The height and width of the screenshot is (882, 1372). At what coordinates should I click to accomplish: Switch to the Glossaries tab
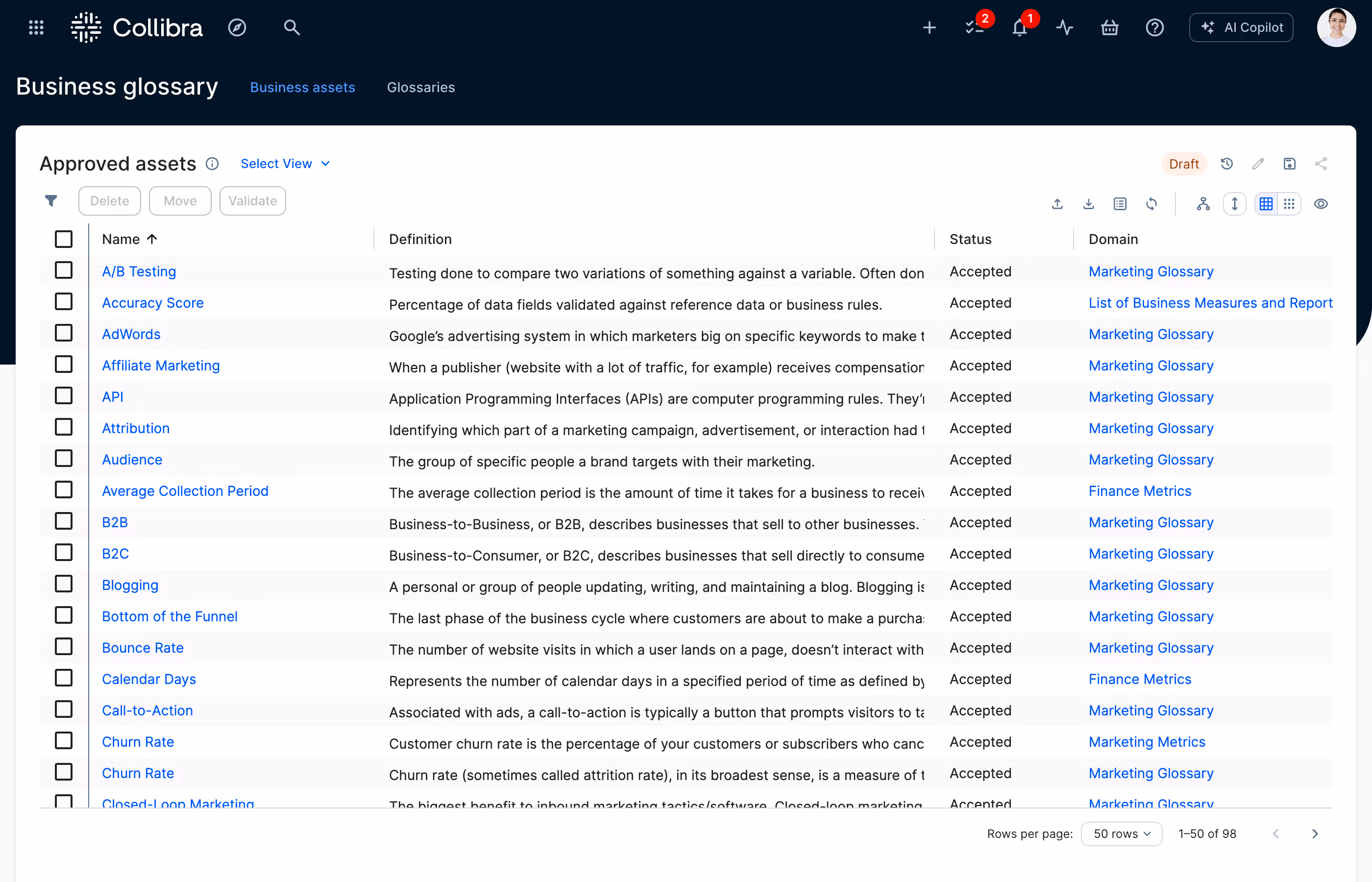click(421, 88)
